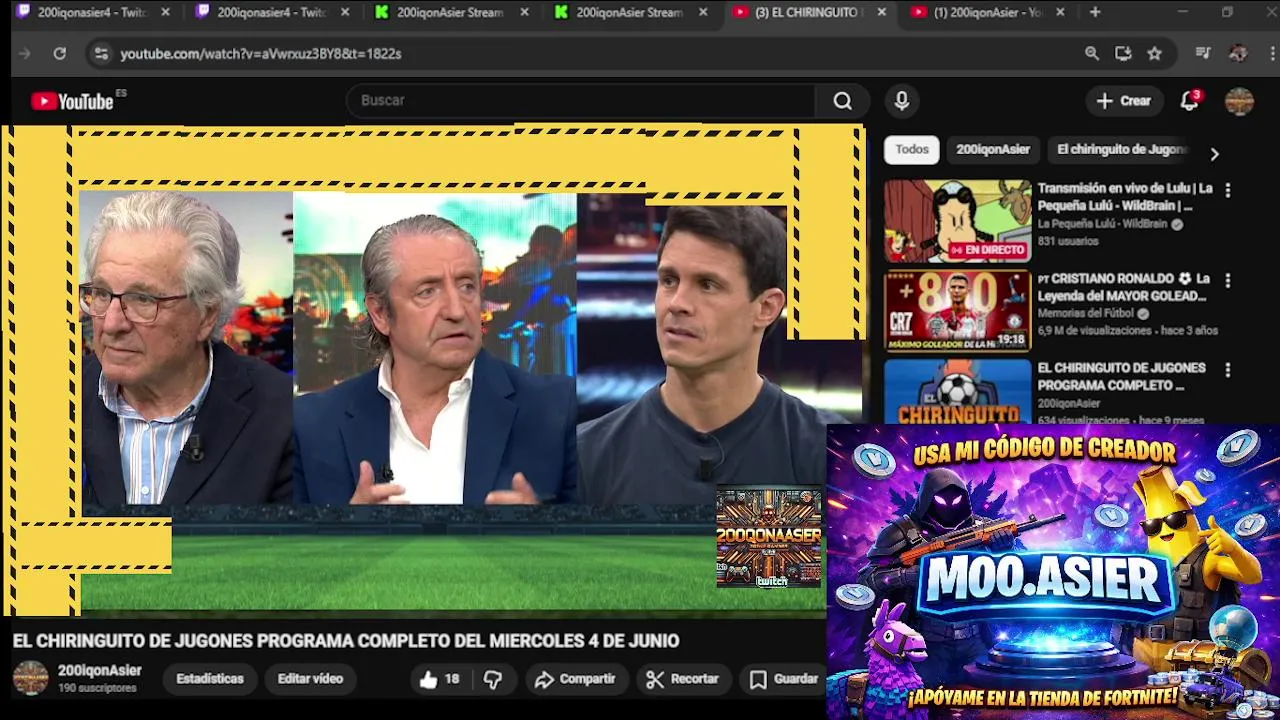Open 'CRISTIANO RONALDO' Leyenda video title
This screenshot has height=720, width=1280.
(1124, 287)
